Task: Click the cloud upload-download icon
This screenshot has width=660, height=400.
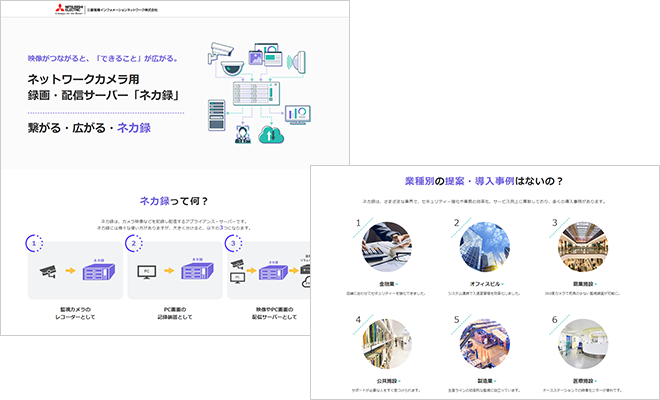Action: pyautogui.click(x=271, y=134)
